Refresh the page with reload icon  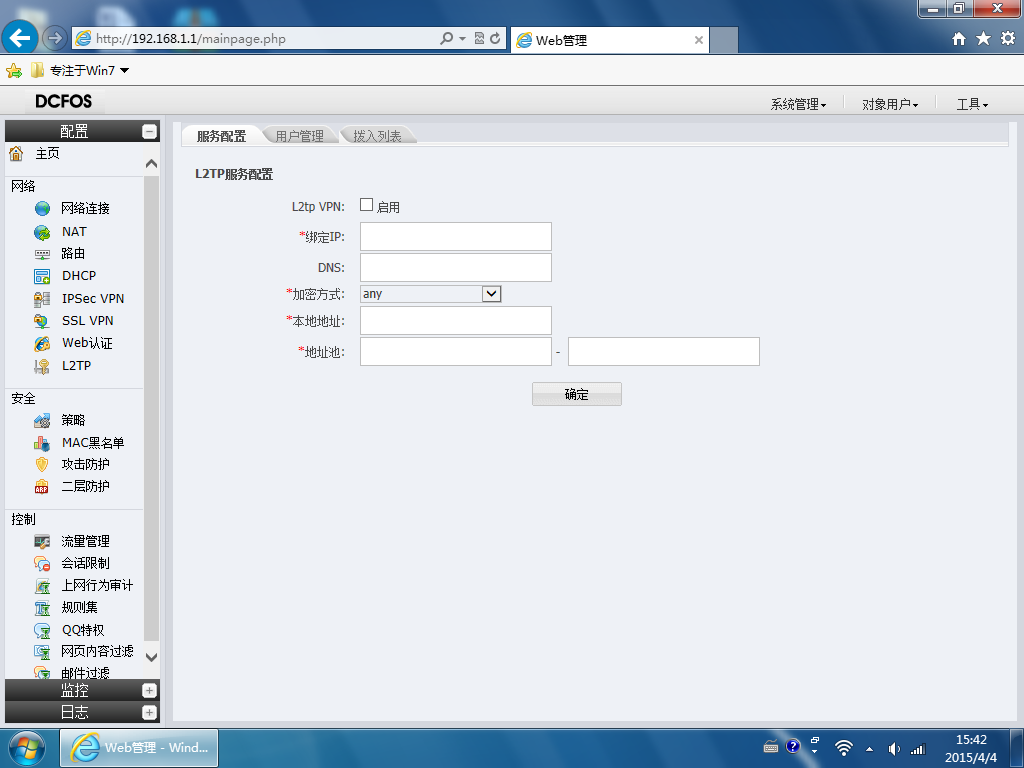tap(496, 39)
